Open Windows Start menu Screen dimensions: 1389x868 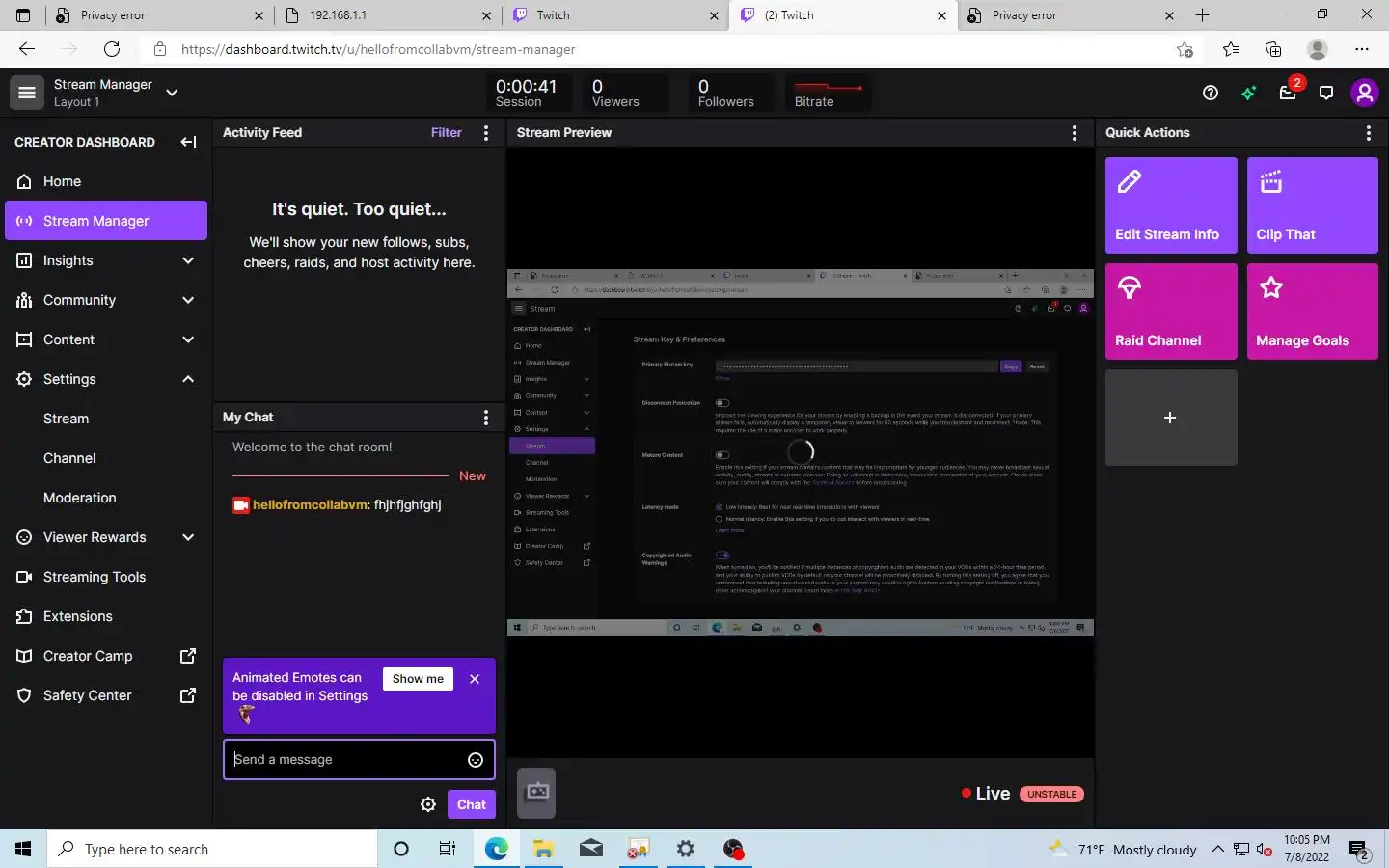point(23,849)
